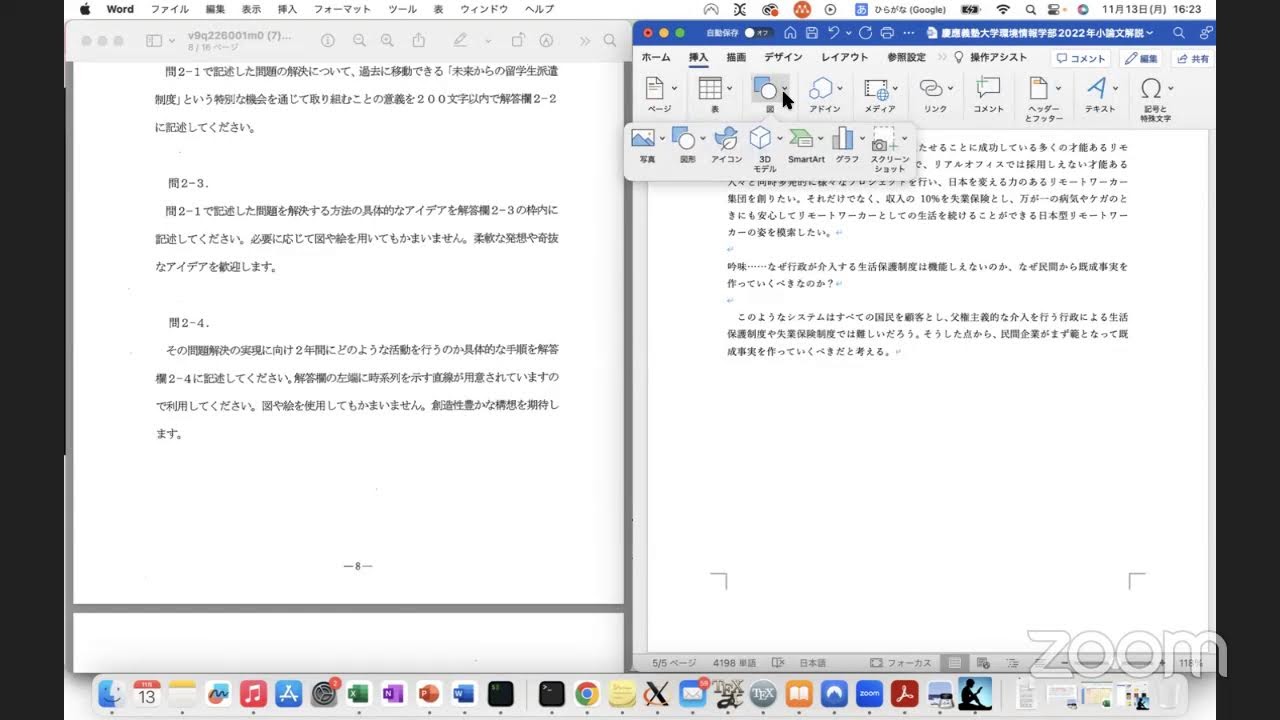The height and width of the screenshot is (720, 1280).
Task: Insert a picture with the 写真 icon
Action: [x=643, y=139]
